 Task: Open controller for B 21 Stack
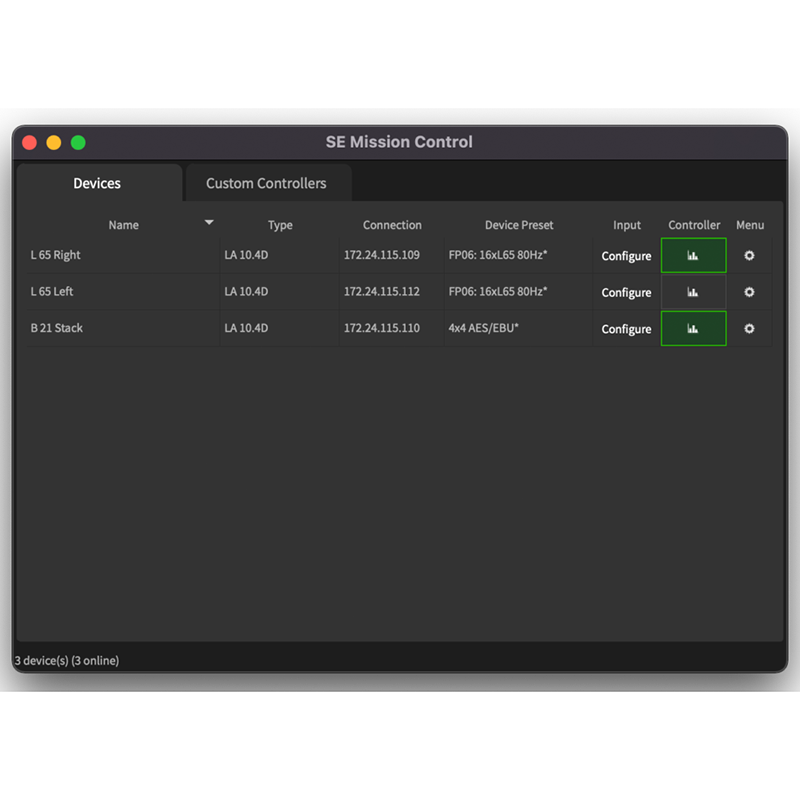coord(693,329)
